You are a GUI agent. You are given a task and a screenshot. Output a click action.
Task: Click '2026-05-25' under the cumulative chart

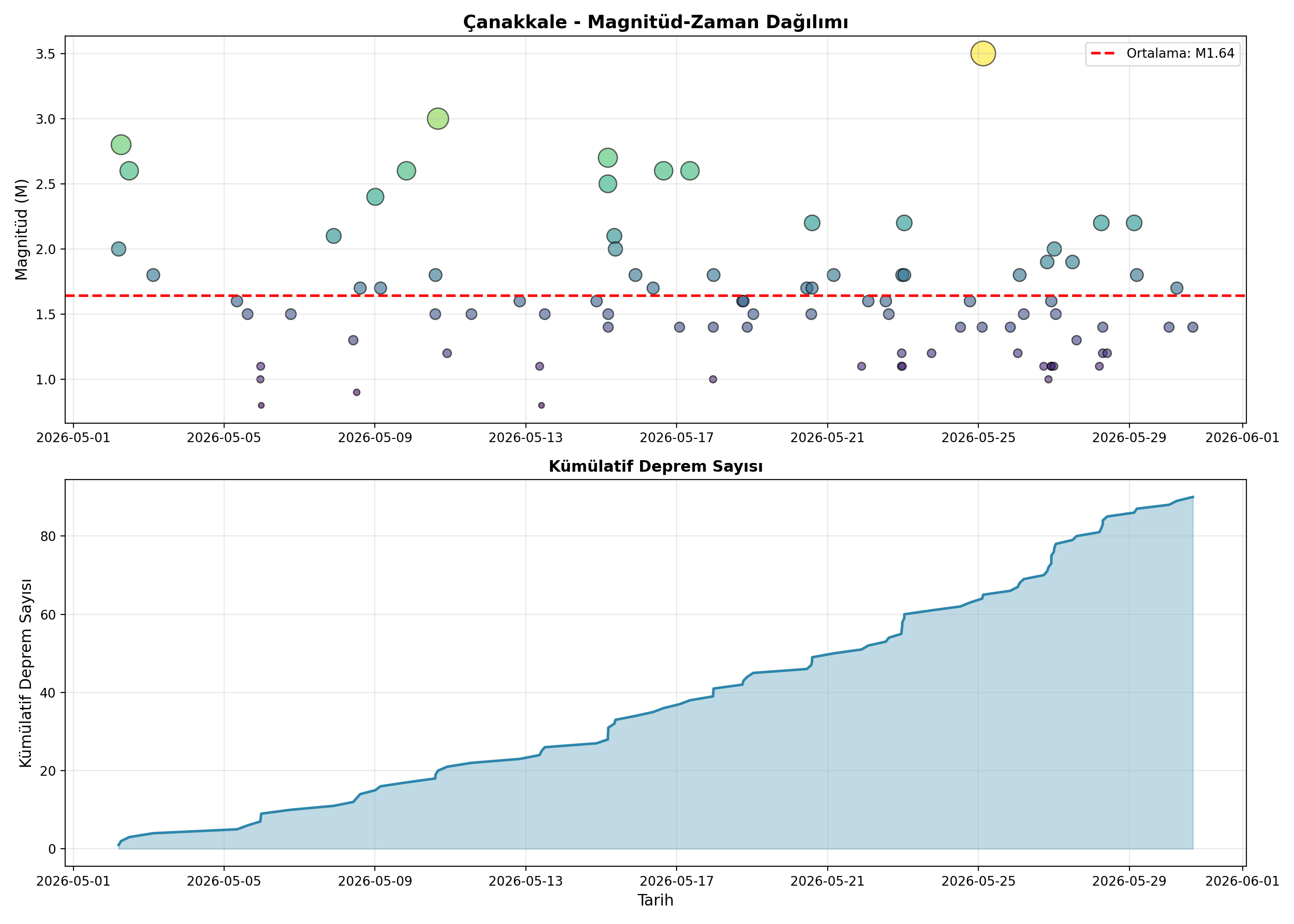(978, 881)
